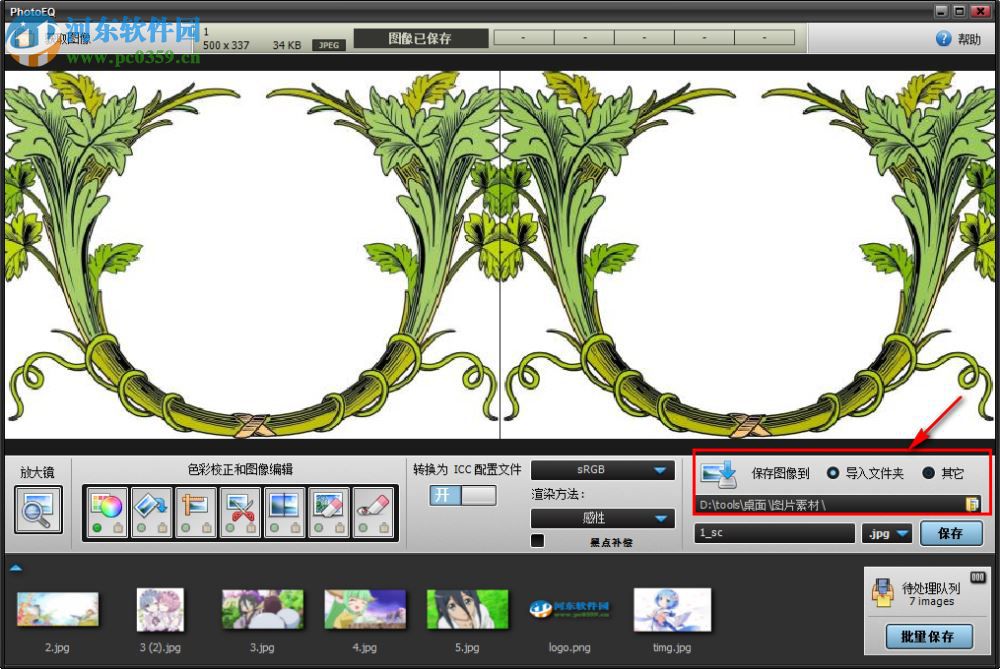Image resolution: width=1000 pixels, height=669 pixels.
Task: Click the 保存 button to save image
Action: (951, 533)
